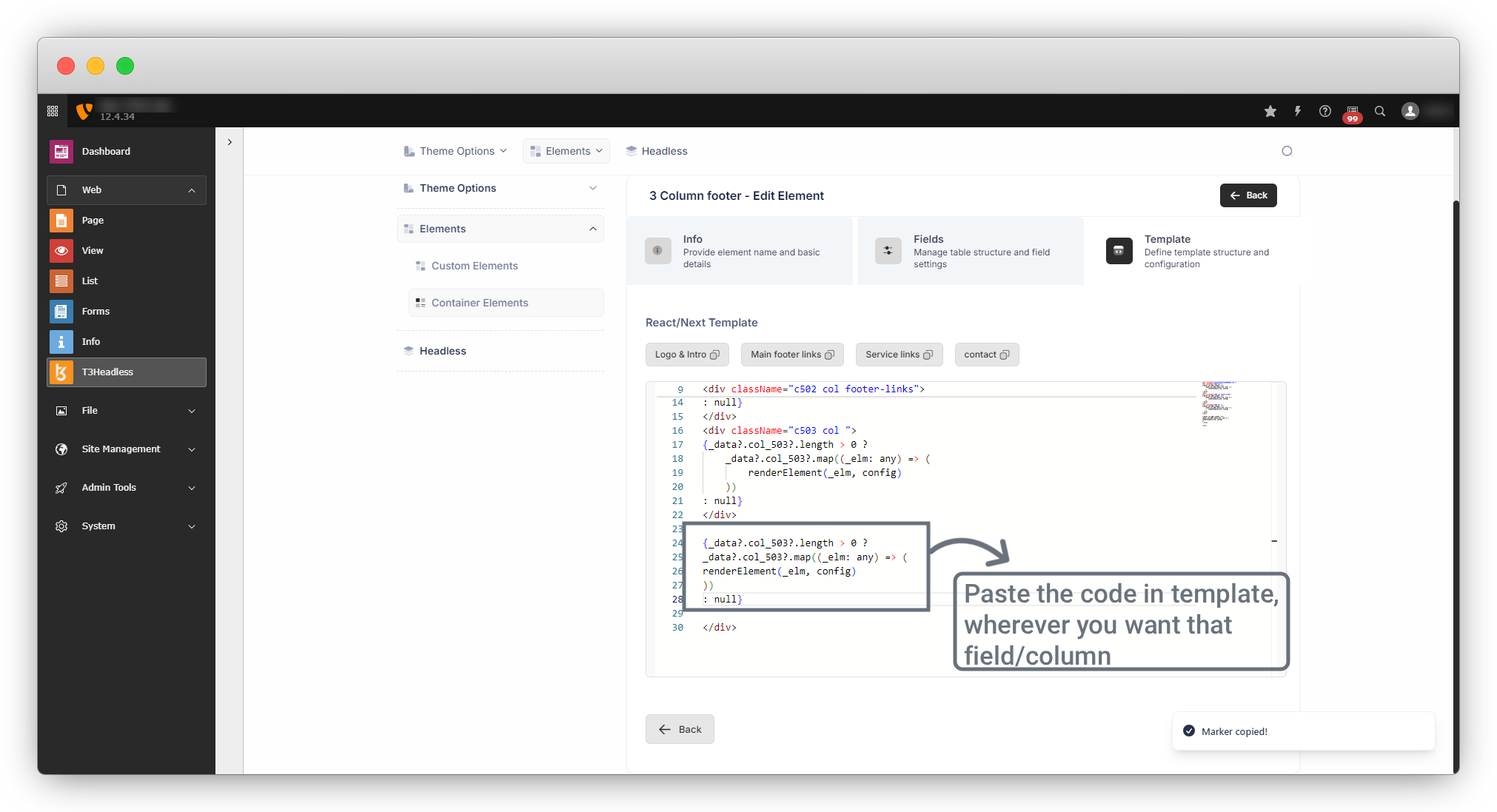This screenshot has width=1497, height=812.
Task: Click the dark Back button at top right
Action: tap(1248, 195)
